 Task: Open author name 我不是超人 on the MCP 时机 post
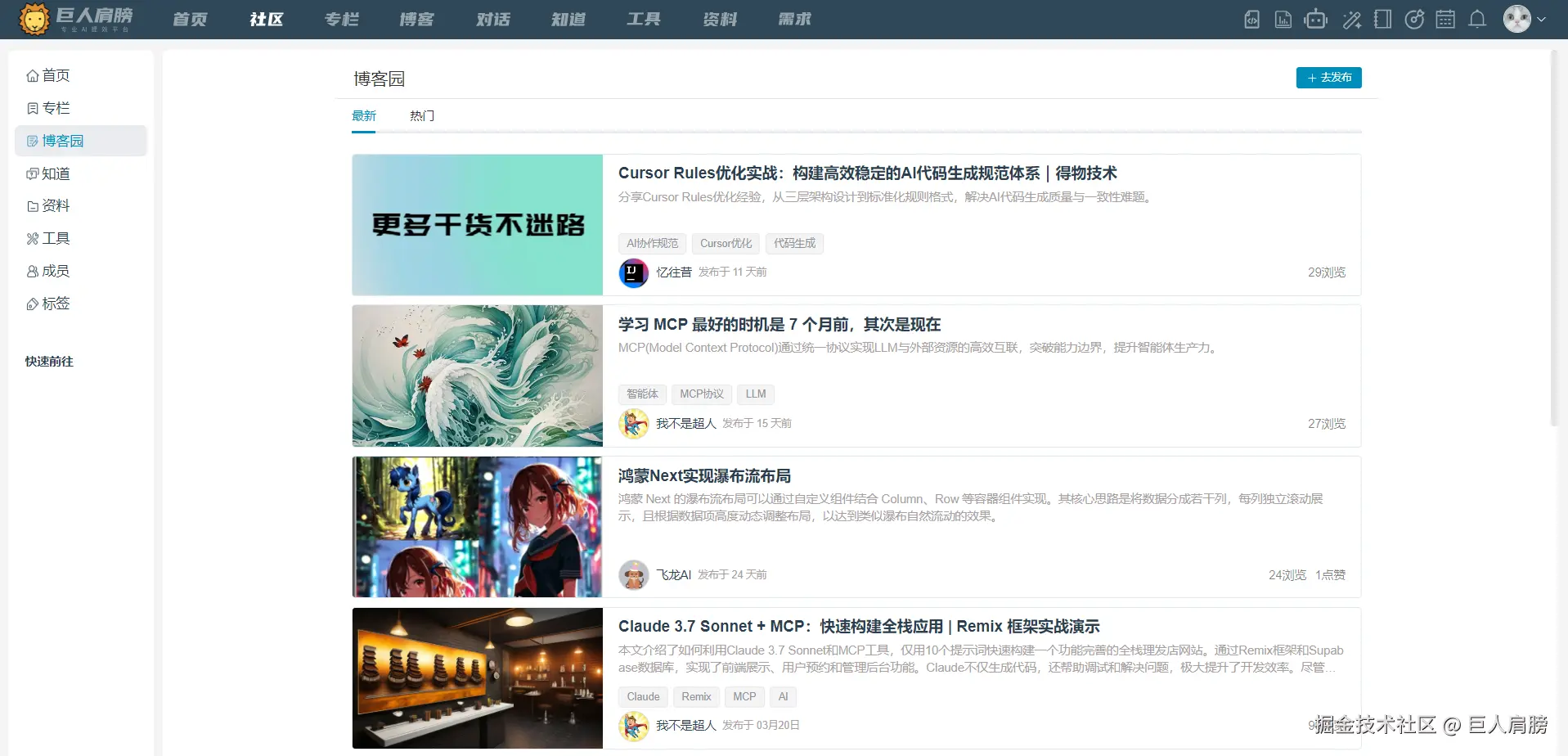(686, 424)
